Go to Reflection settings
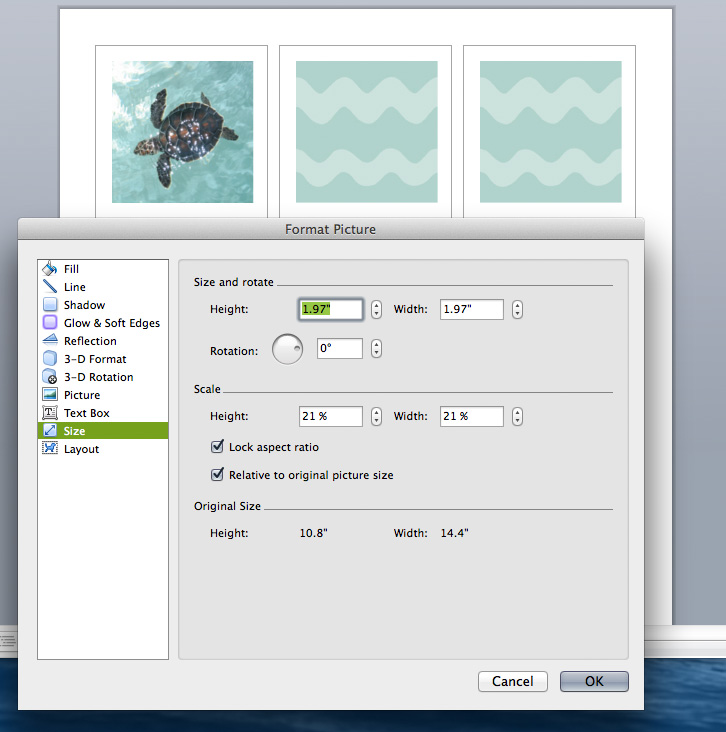The width and height of the screenshot is (726, 732). tap(103, 341)
